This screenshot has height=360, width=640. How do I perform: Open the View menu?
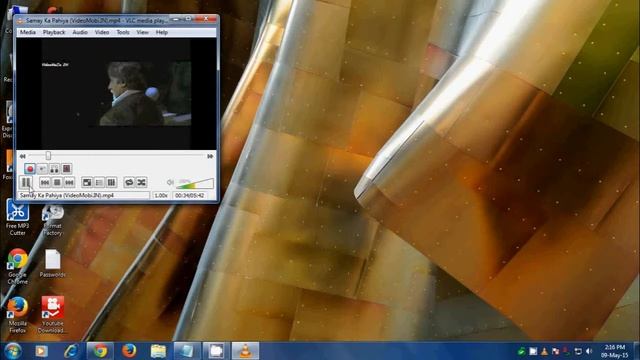click(142, 32)
